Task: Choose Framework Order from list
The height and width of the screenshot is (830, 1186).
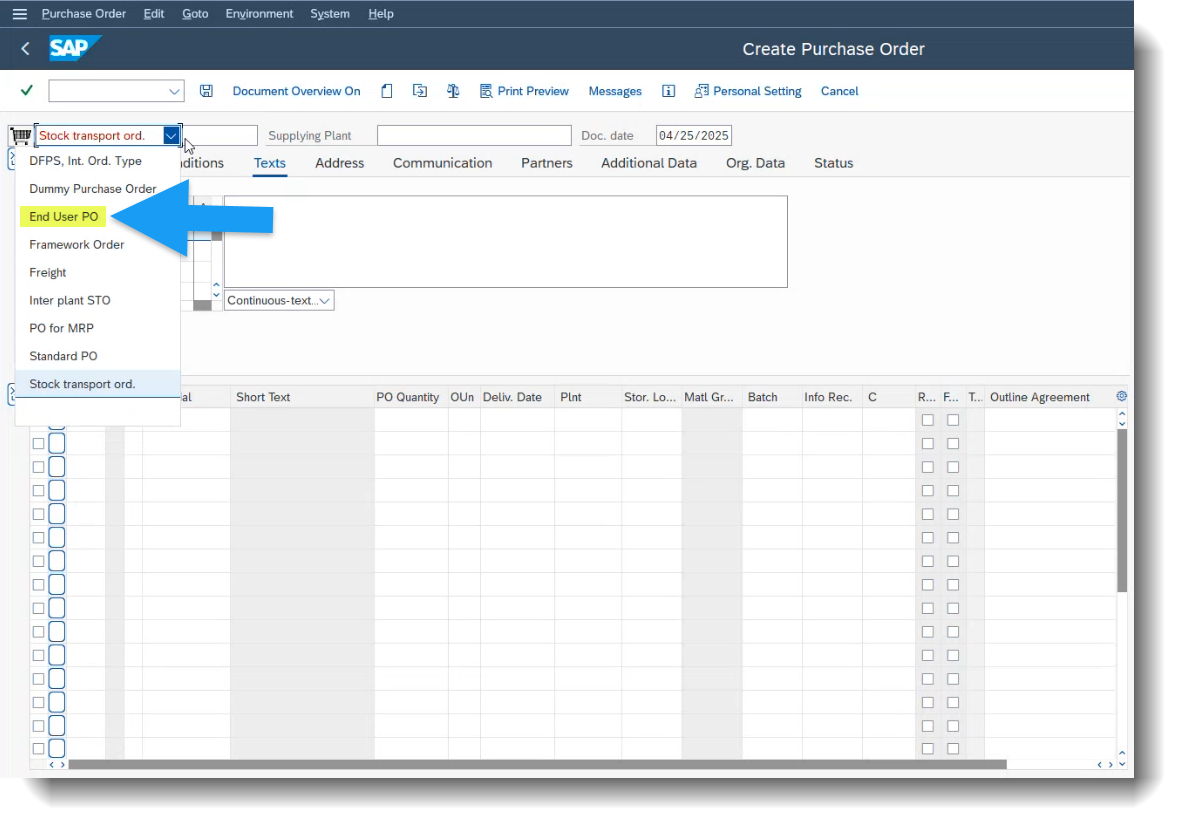Action: pos(98,245)
